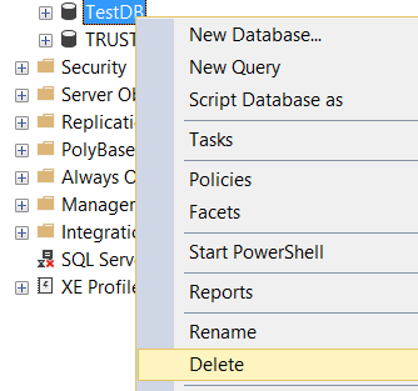Select the PolyBase tree label

click(98, 150)
